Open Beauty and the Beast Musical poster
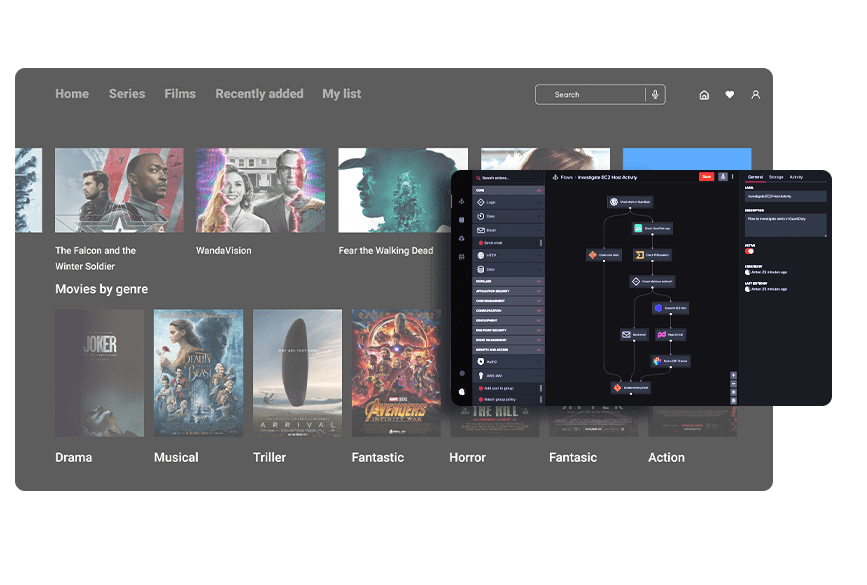Viewport: 867px width, 585px height. 199,373
